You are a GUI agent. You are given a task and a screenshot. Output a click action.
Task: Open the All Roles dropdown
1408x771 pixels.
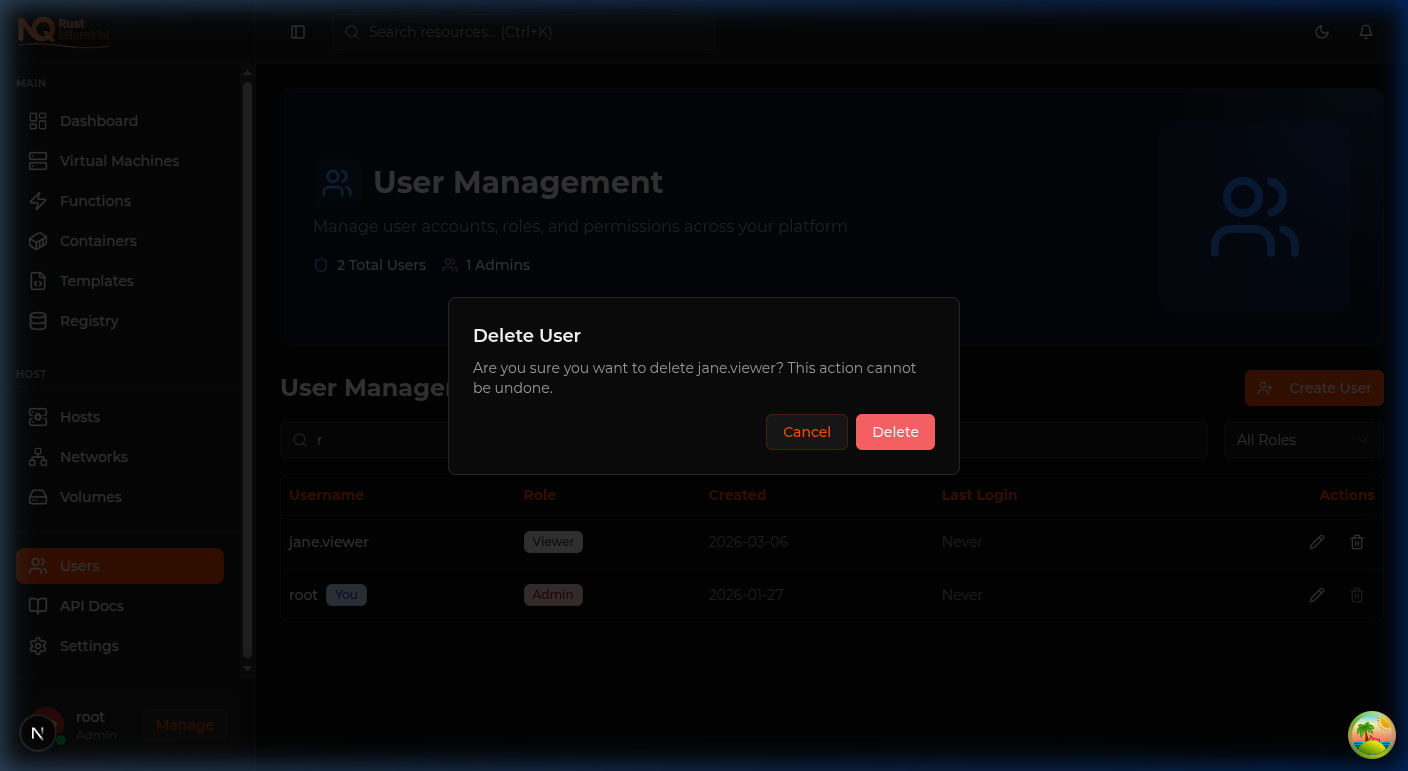point(1303,440)
